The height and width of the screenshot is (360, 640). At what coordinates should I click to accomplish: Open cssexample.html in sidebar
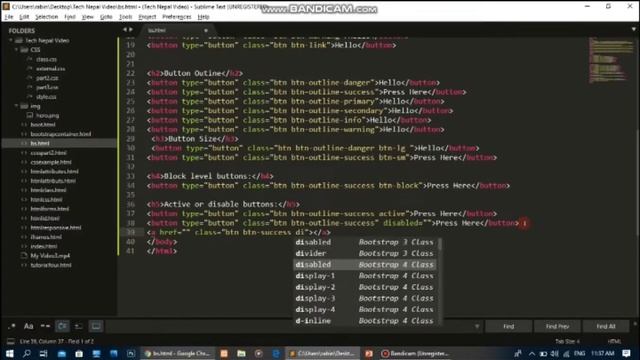[x=51, y=162]
